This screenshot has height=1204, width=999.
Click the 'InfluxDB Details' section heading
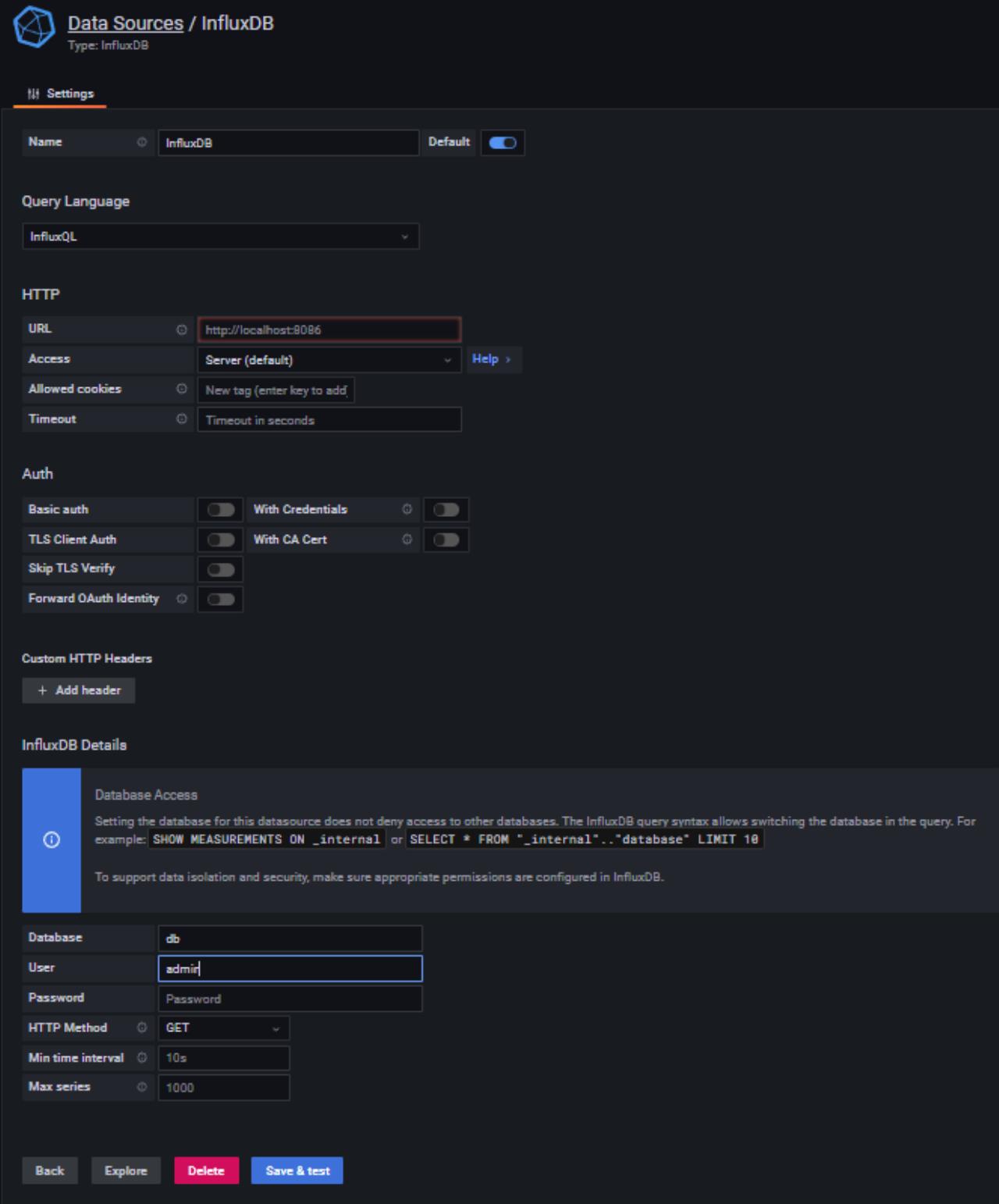[x=74, y=745]
